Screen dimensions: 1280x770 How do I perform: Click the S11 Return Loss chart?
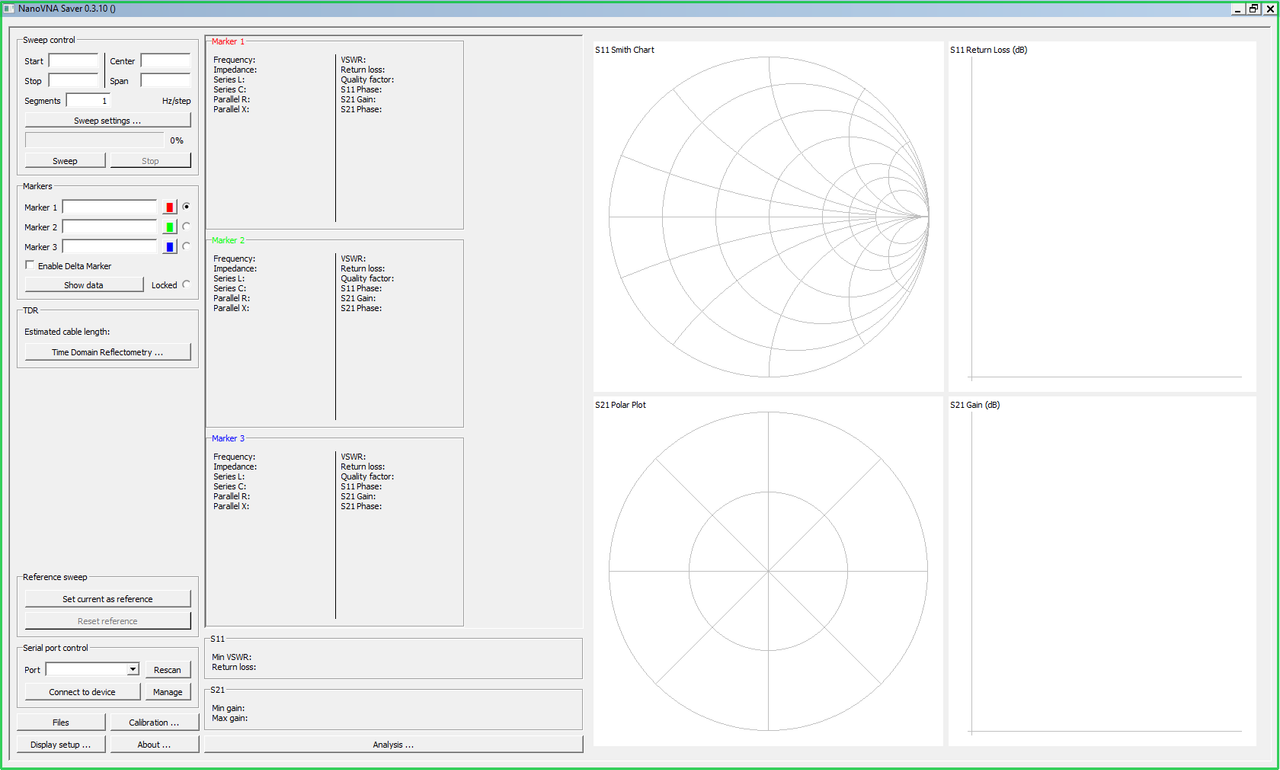pos(1102,217)
